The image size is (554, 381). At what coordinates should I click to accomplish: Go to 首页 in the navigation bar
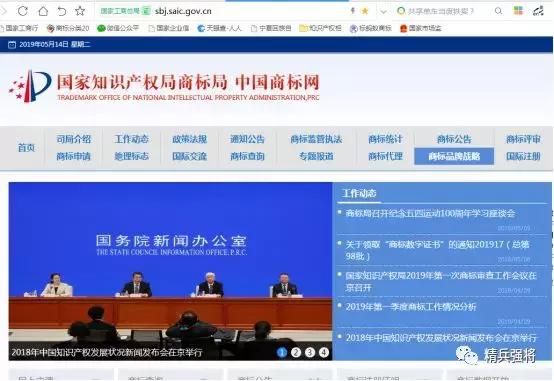click(x=26, y=147)
